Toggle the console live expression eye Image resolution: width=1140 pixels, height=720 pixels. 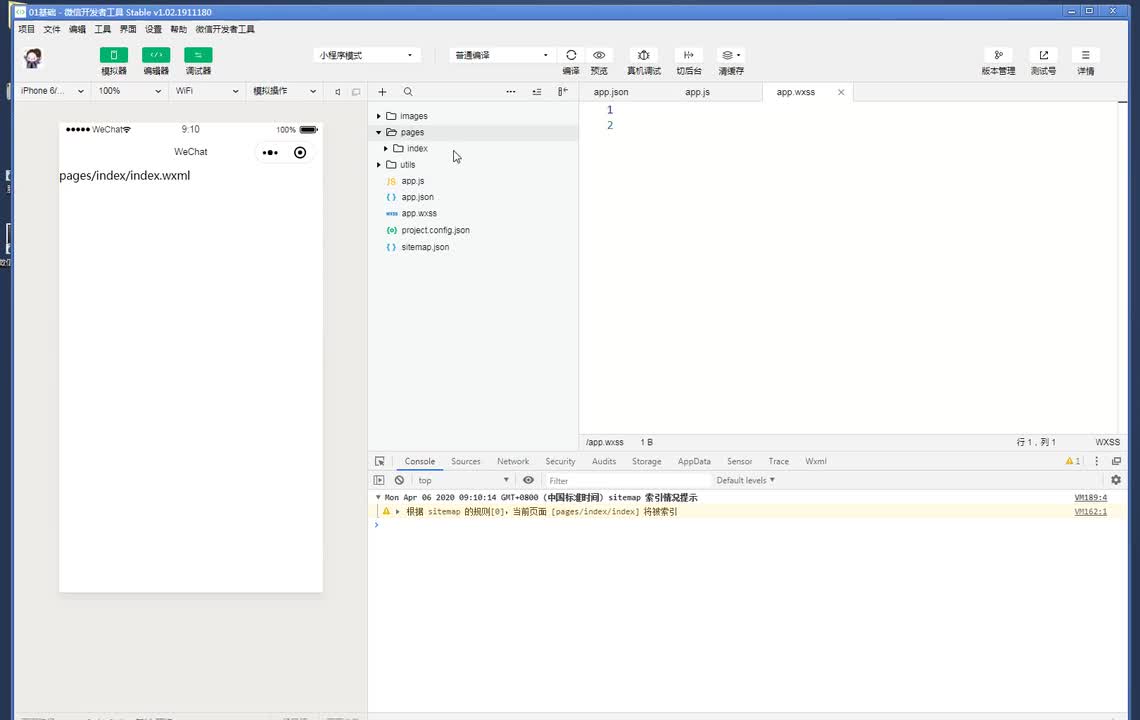coord(529,480)
